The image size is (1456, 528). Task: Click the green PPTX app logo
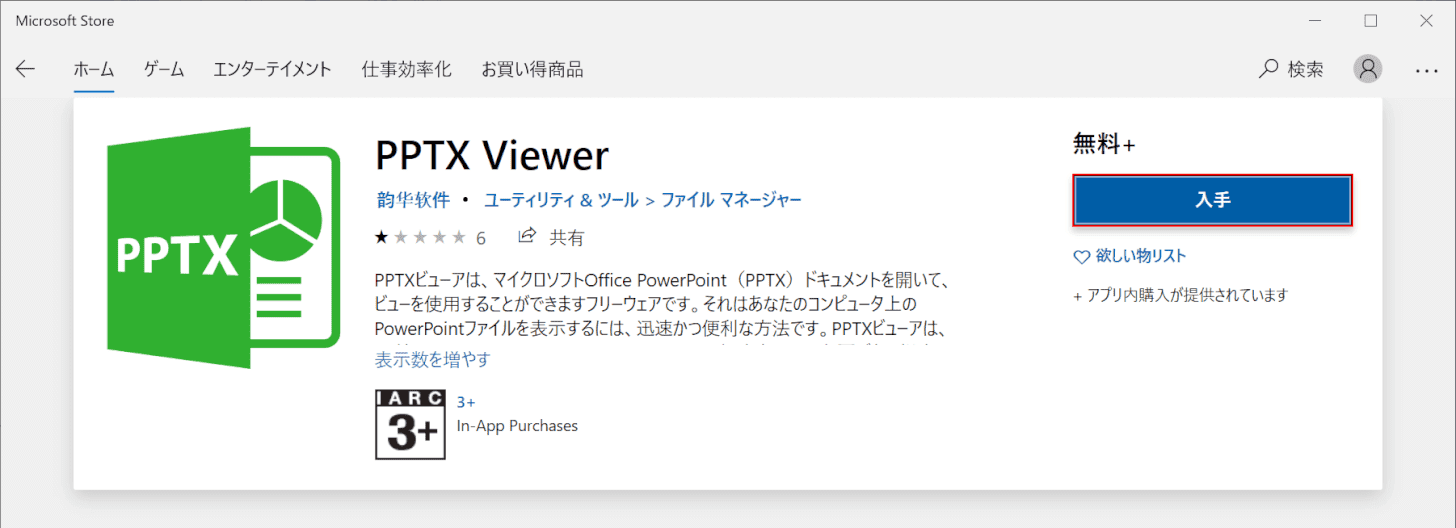pos(225,248)
